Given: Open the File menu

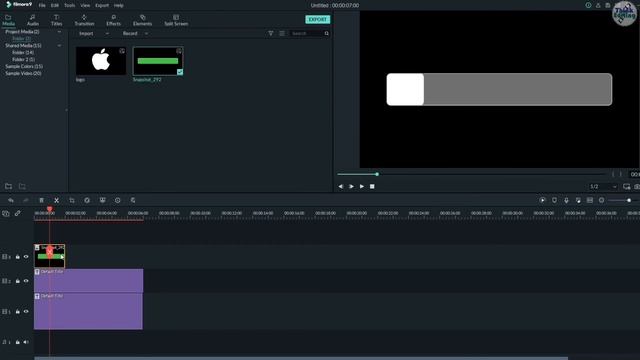Looking at the screenshot, I should coord(42,5).
